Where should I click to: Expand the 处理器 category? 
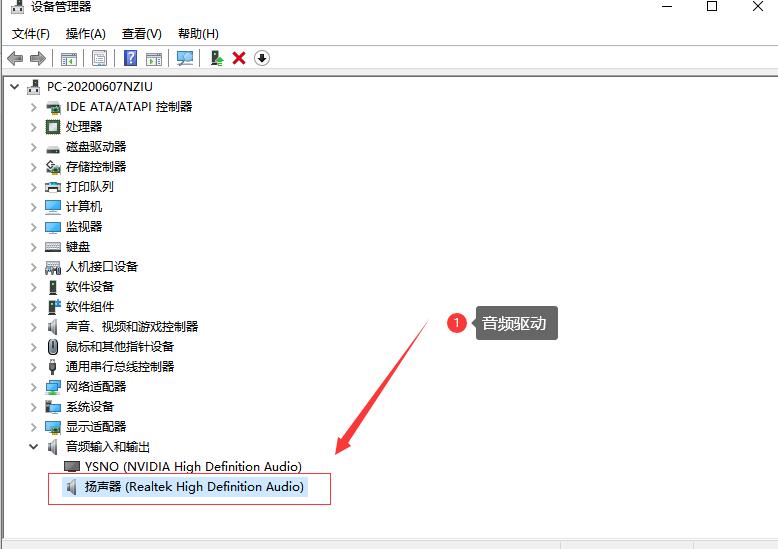(33, 127)
